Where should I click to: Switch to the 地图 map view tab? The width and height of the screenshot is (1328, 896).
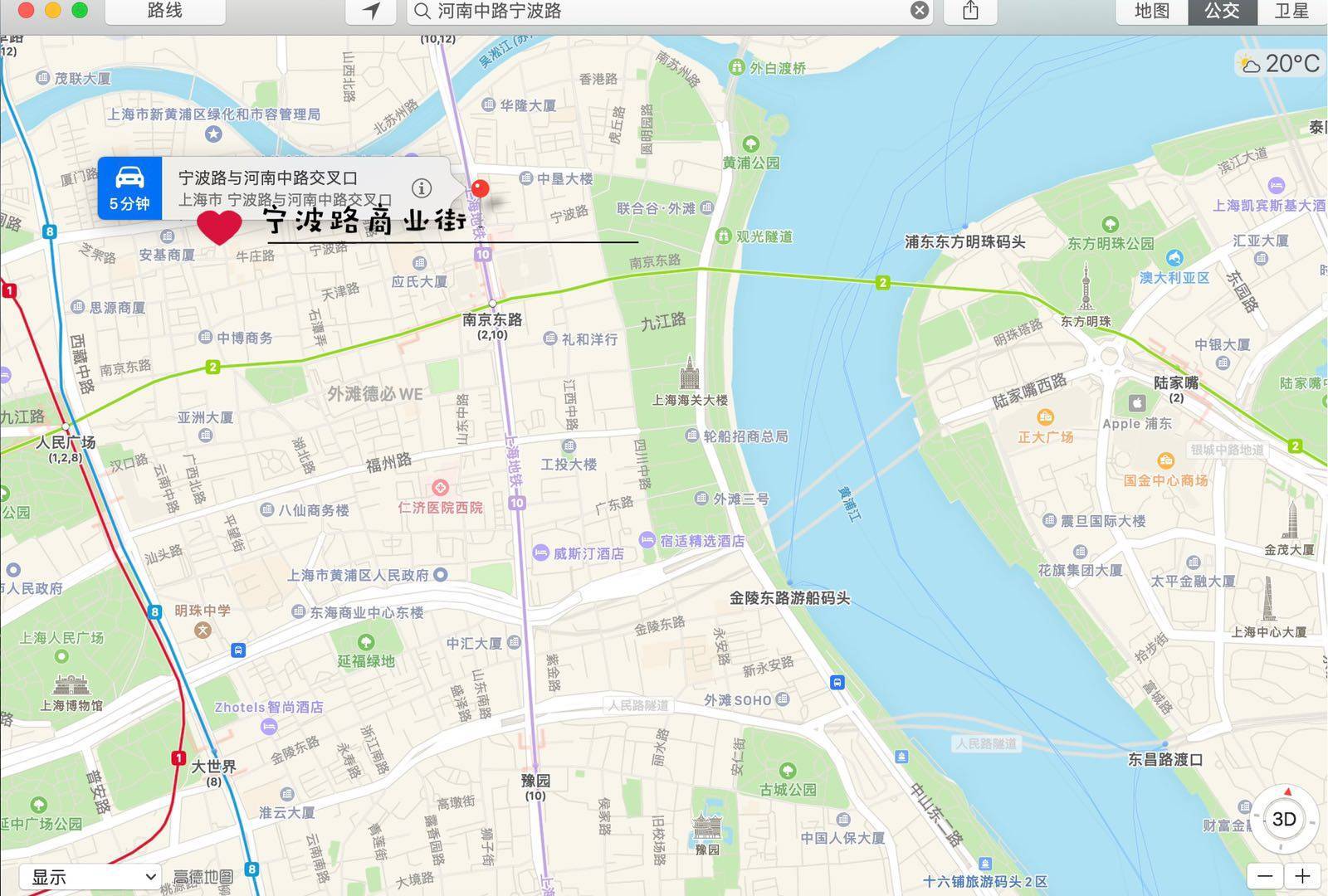tap(1152, 11)
